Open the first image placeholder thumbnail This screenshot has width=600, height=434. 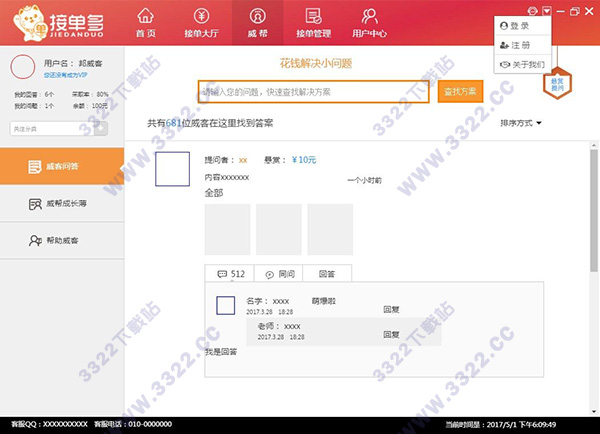coord(227,229)
